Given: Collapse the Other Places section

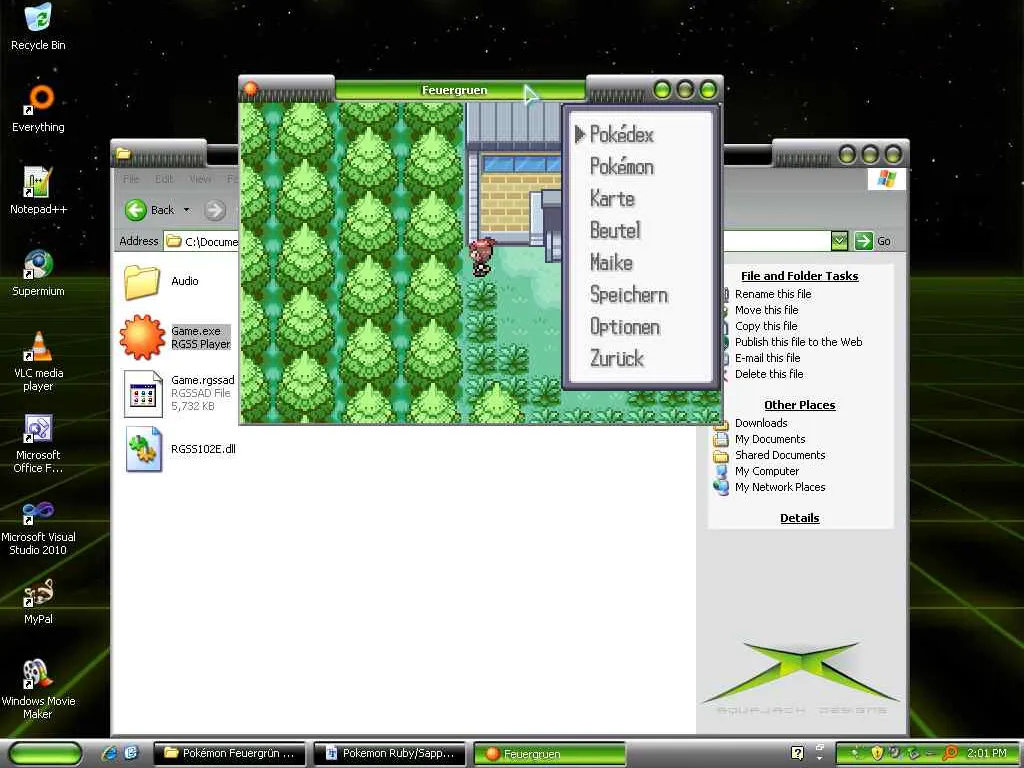Looking at the screenshot, I should click(799, 405).
